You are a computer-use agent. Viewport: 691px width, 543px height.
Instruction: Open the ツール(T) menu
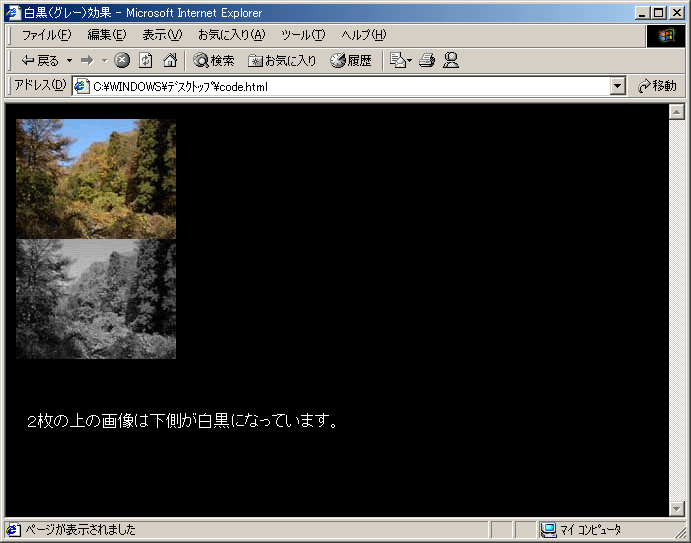[x=303, y=35]
